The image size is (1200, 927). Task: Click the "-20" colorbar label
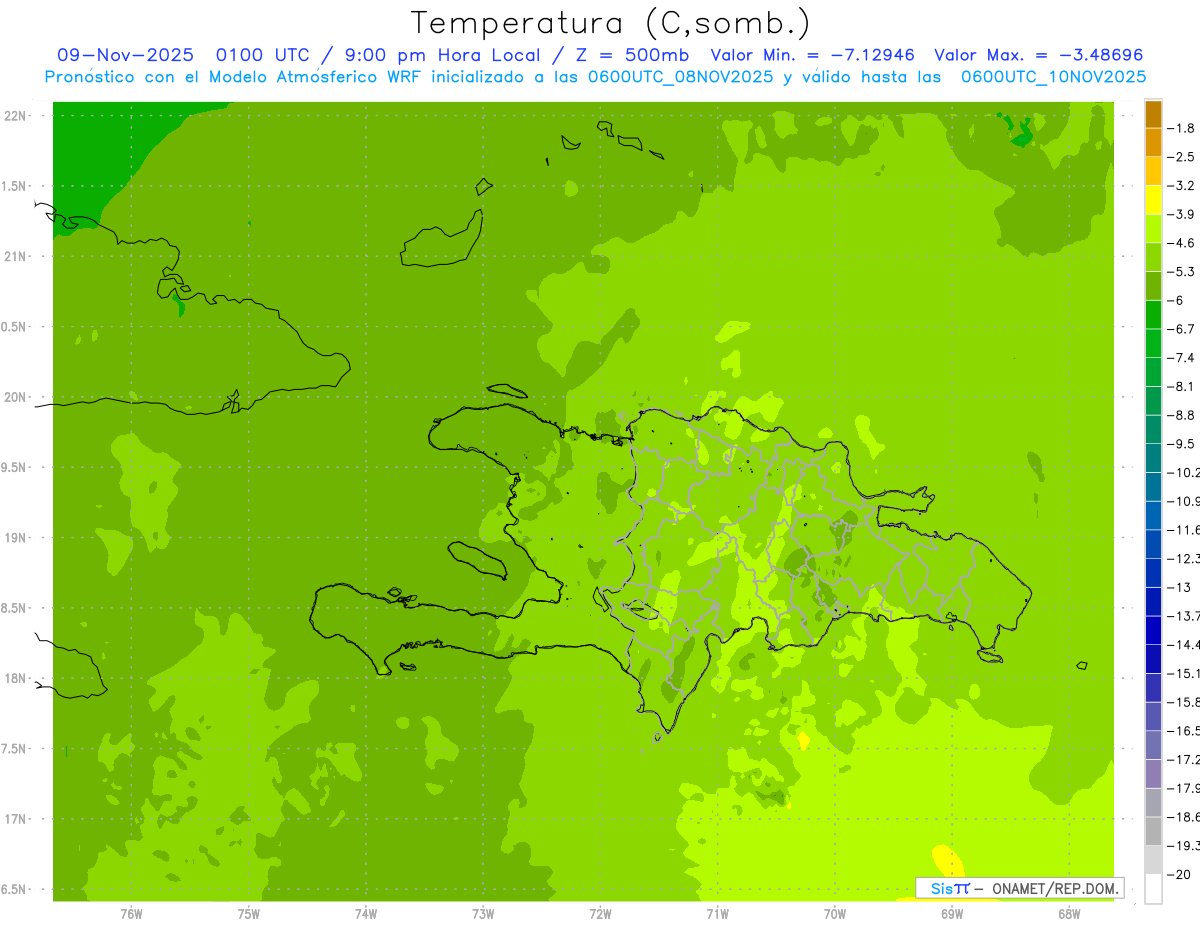(x=1178, y=874)
